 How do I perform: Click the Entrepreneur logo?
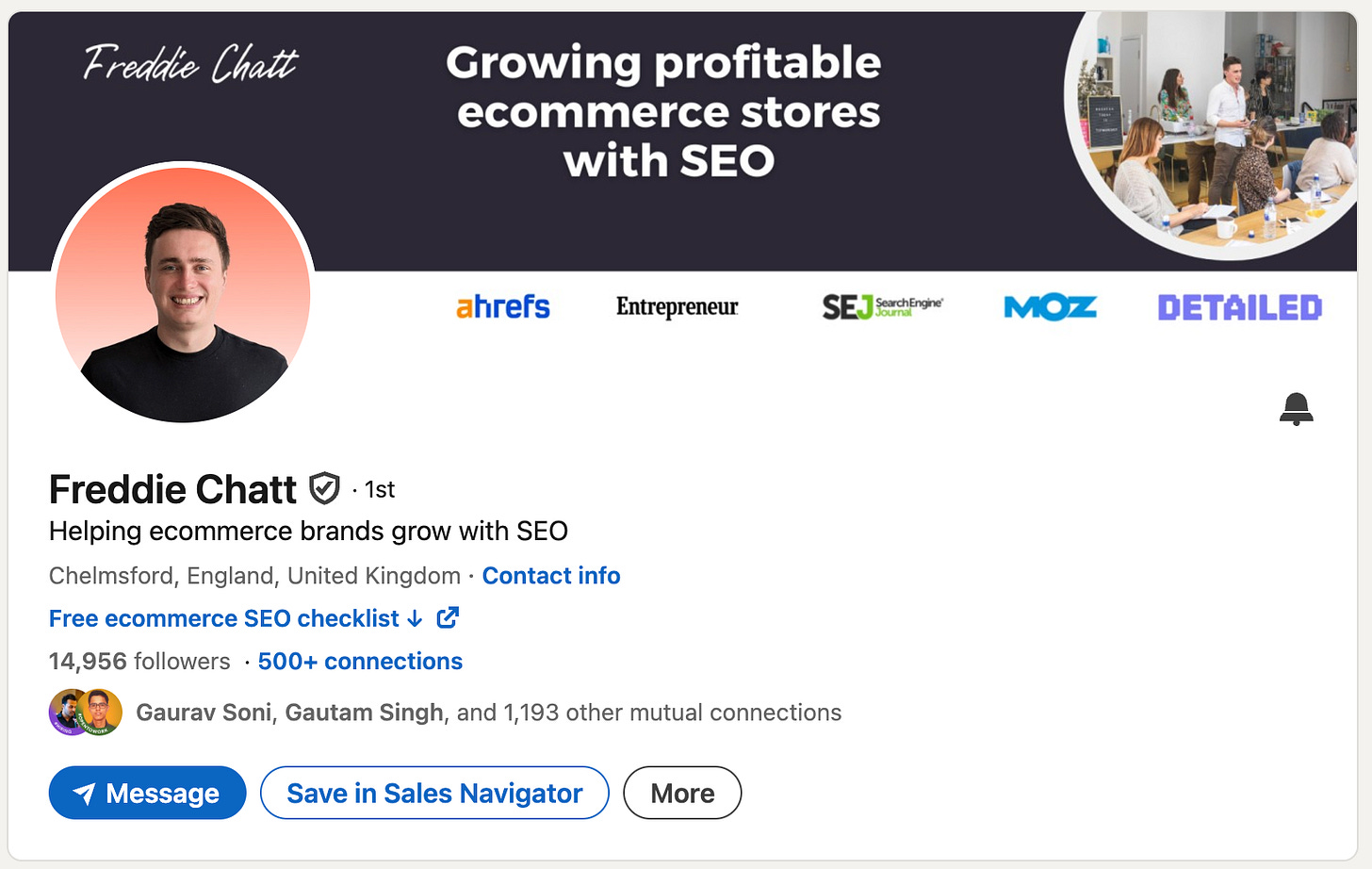point(677,306)
